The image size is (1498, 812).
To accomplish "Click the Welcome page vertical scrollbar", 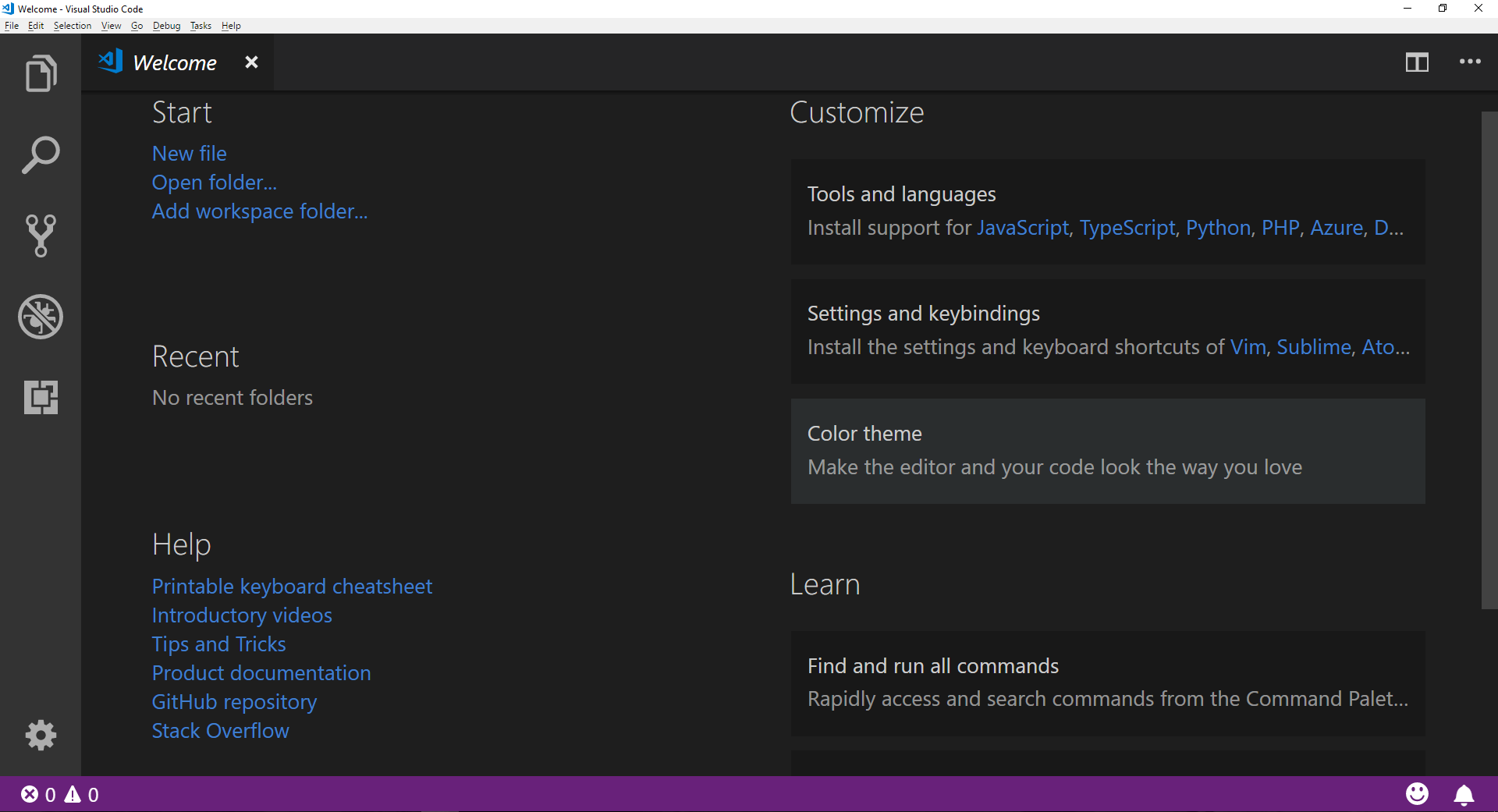I will [1489, 360].
